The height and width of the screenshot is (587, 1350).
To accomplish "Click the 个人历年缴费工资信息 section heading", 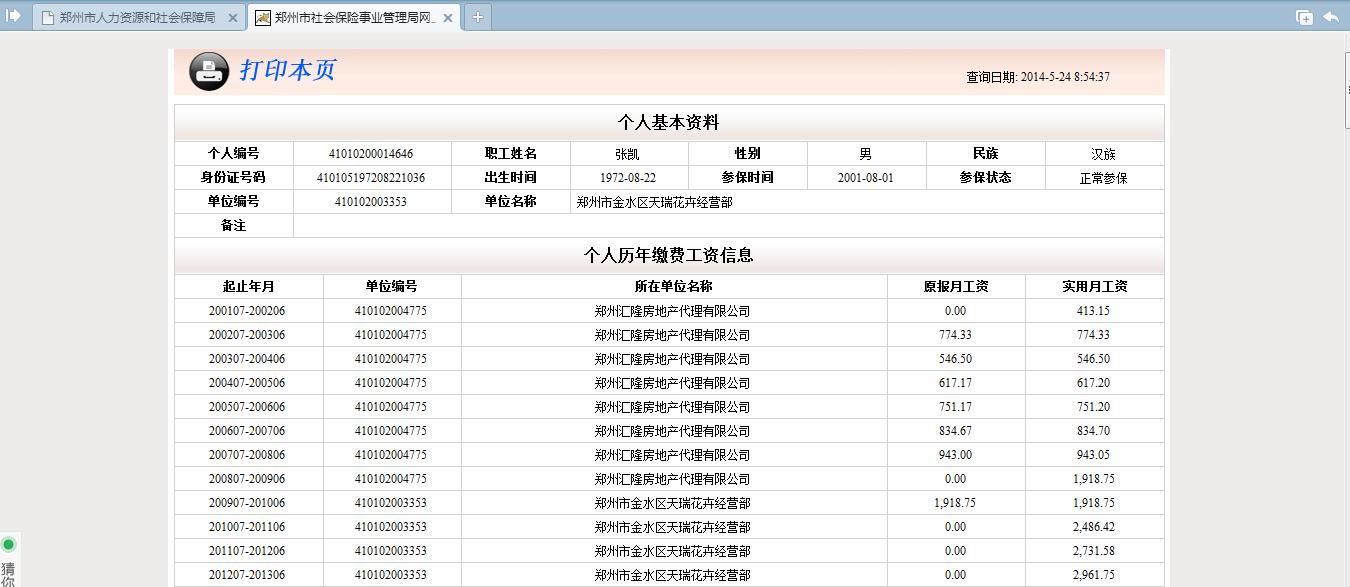I will coord(668,256).
